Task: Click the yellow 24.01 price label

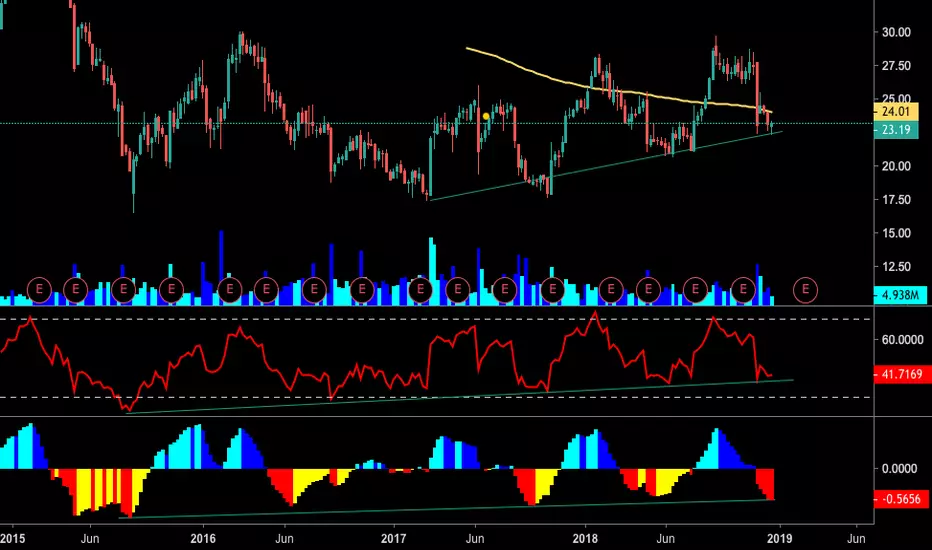Action: [x=896, y=111]
